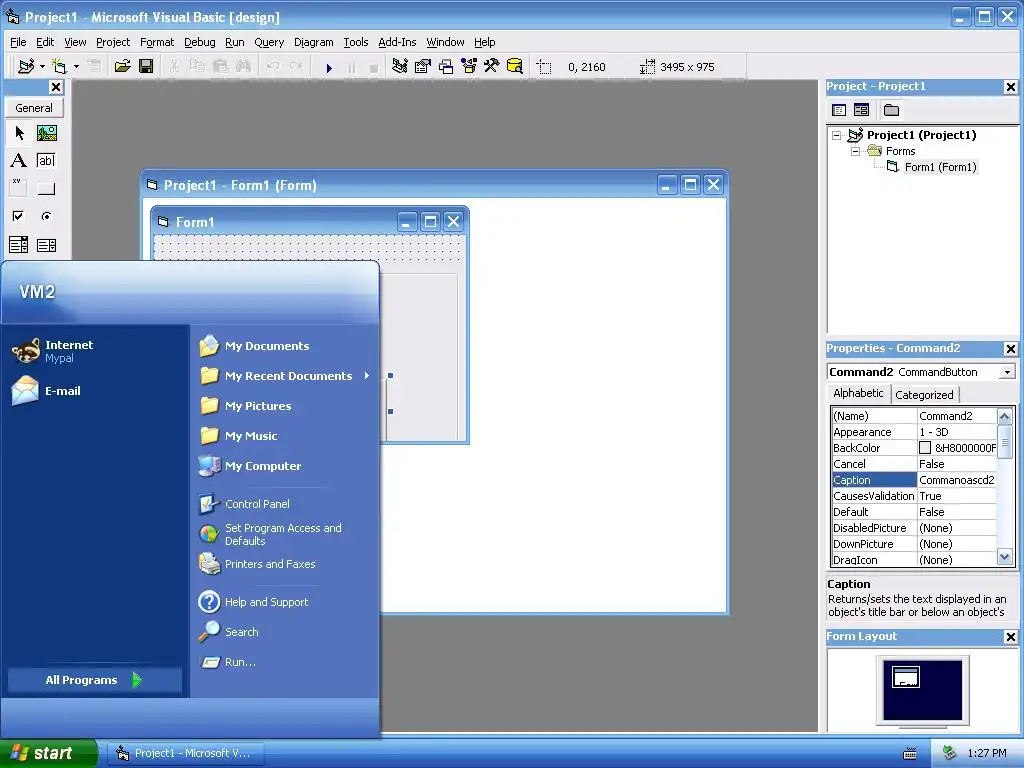Image resolution: width=1024 pixels, height=768 pixels.
Task: Open the Add Form dropdown arrow in the toolbar
Action: [76, 66]
